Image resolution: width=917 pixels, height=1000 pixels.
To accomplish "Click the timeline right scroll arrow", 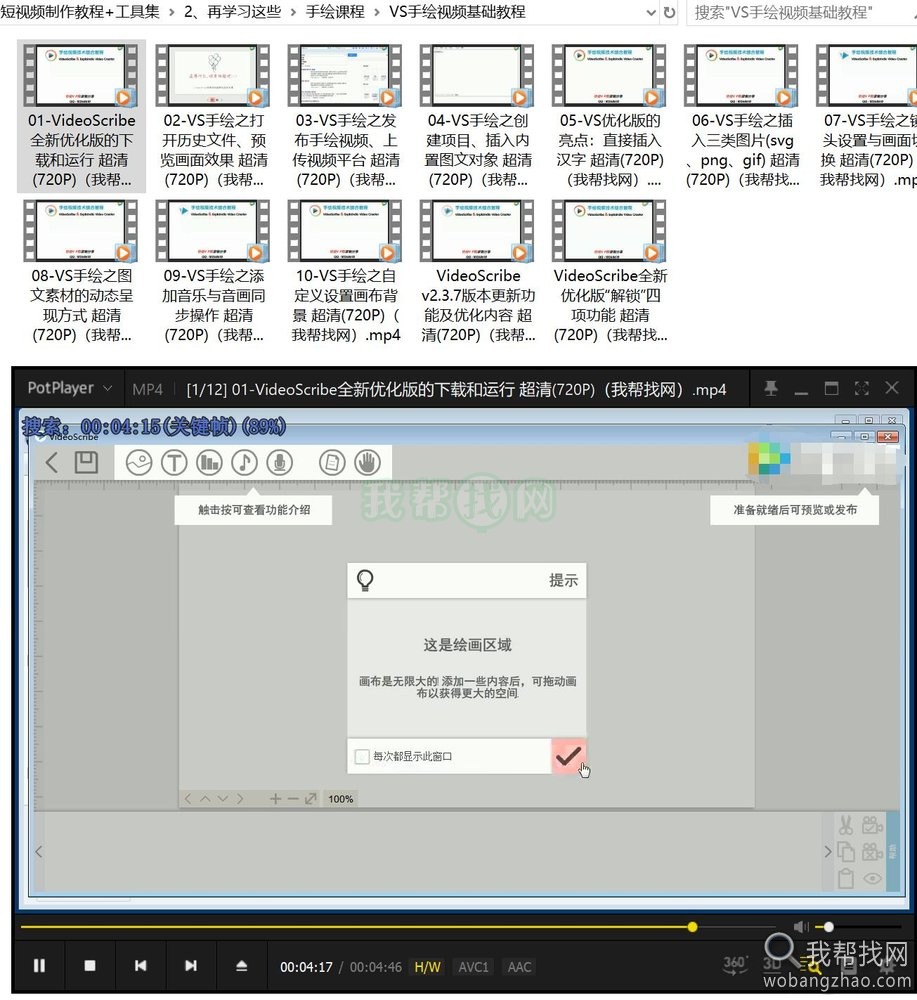I will (x=828, y=851).
